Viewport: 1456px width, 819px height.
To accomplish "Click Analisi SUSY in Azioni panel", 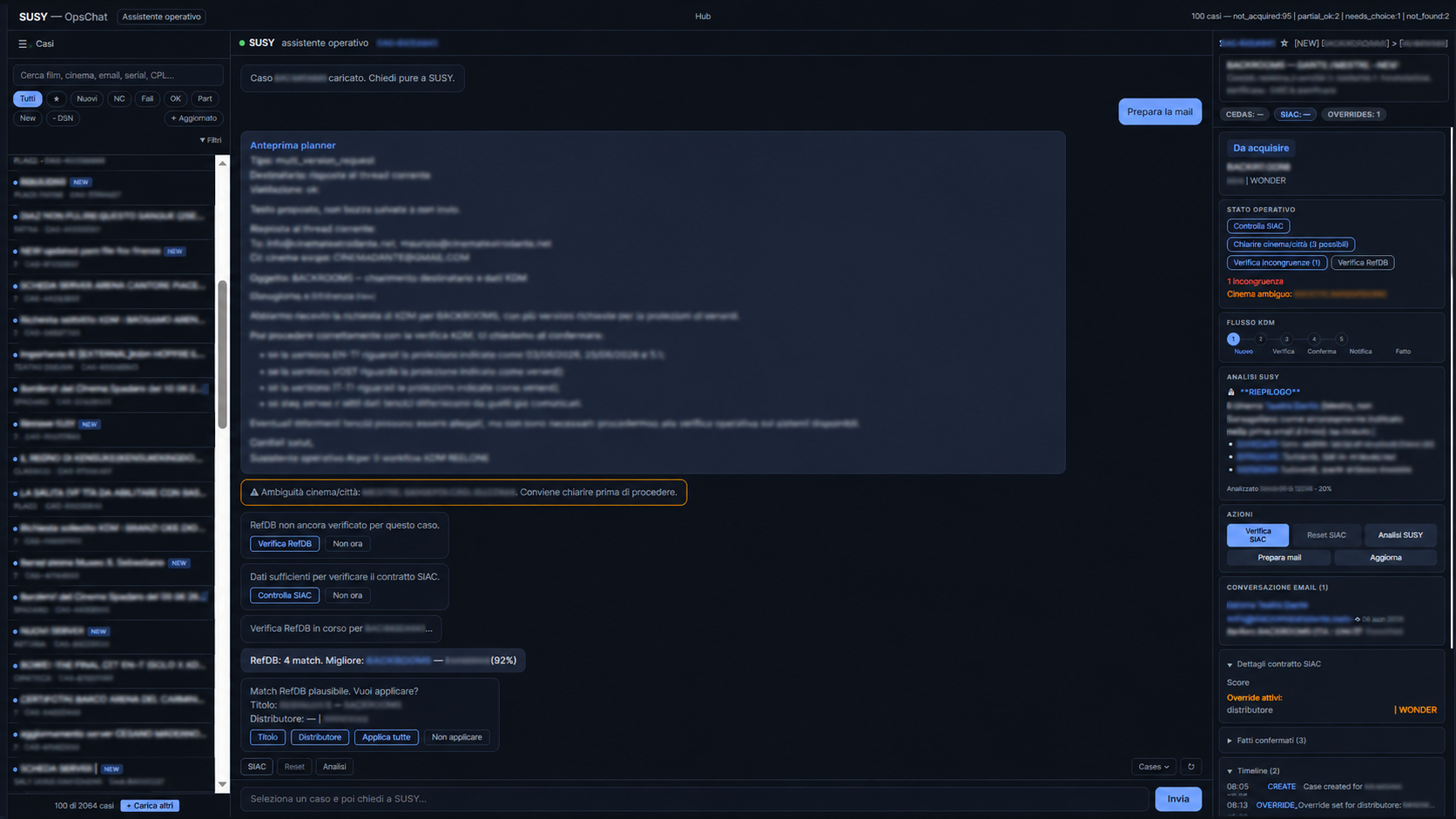I will 1400,535.
